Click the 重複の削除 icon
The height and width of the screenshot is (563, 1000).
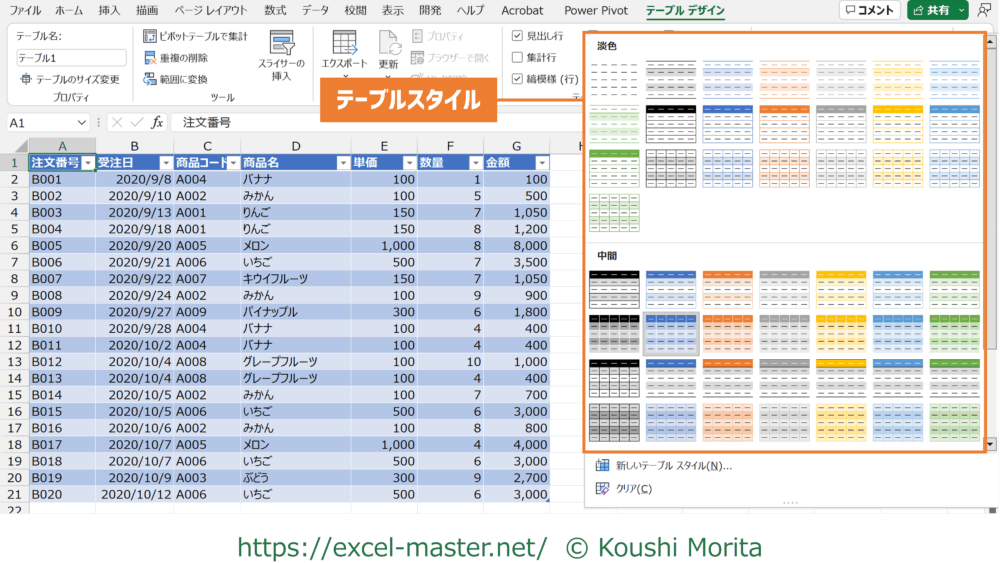(150, 58)
